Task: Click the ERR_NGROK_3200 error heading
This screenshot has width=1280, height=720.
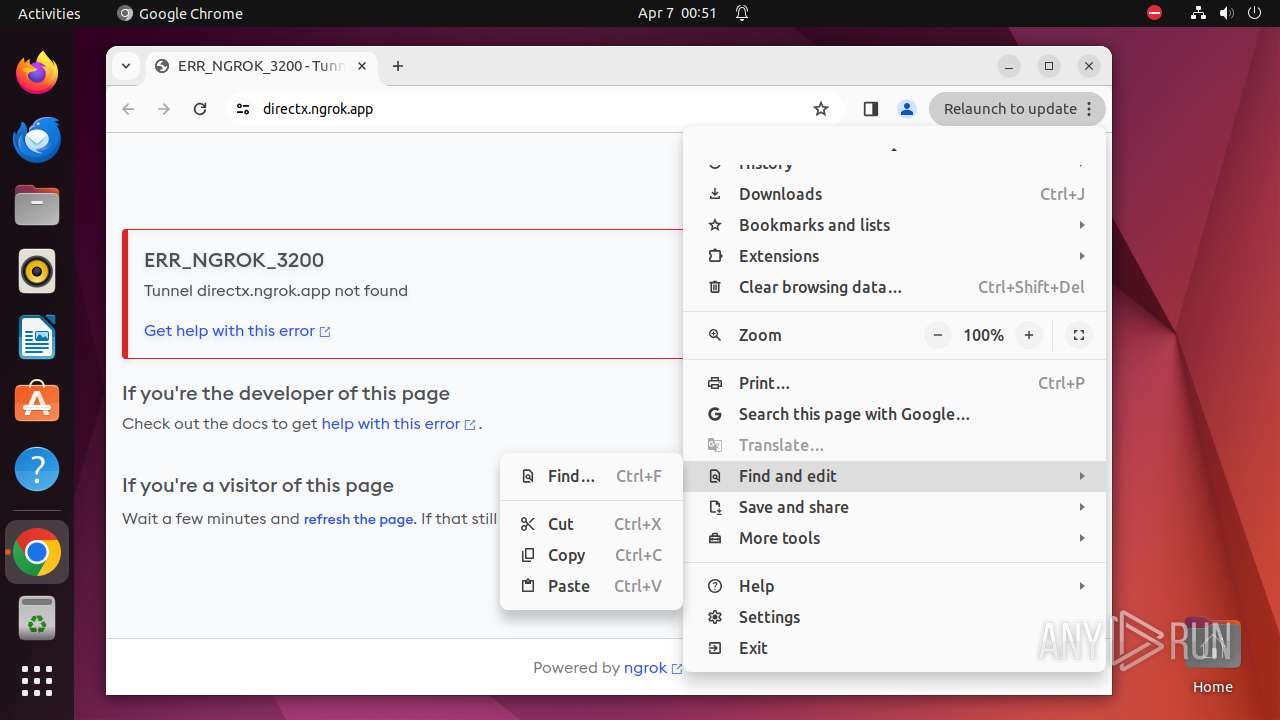Action: pos(234,260)
